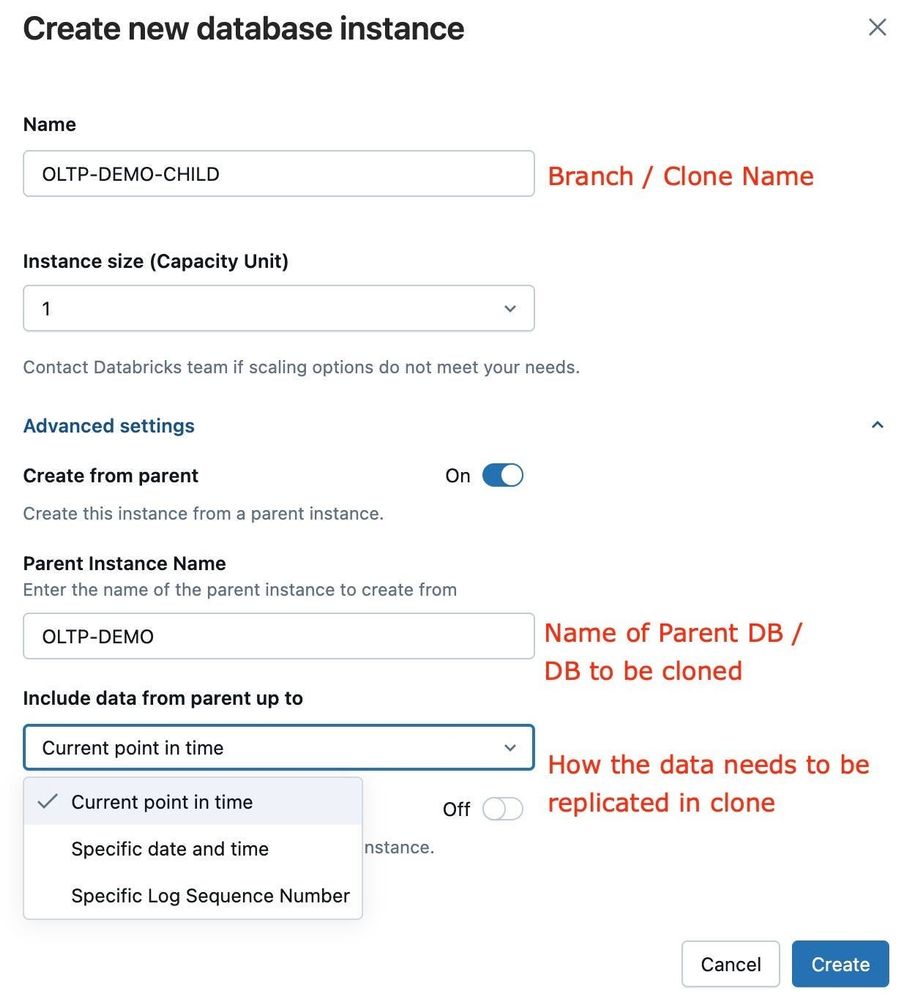Pick Specific Log Sequence Number option
Viewport: 907px width, 999px height.
pos(210,896)
